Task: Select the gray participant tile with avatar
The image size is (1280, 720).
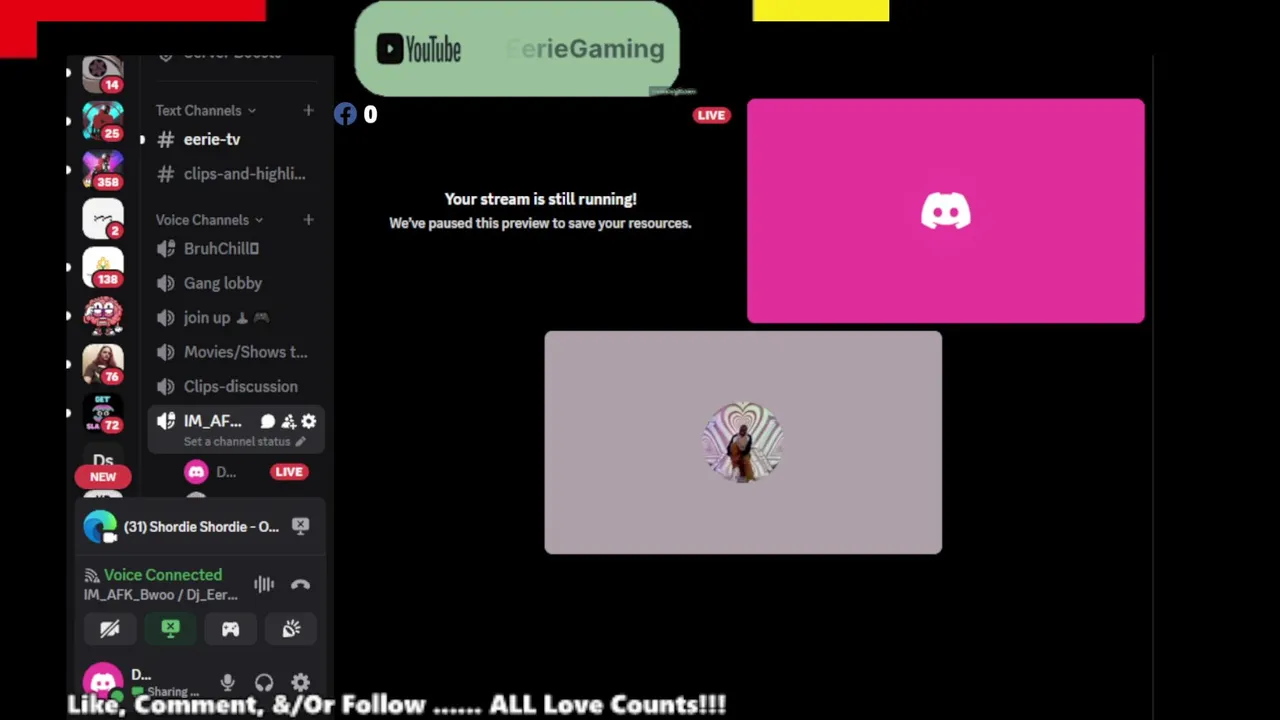Action: pos(743,442)
